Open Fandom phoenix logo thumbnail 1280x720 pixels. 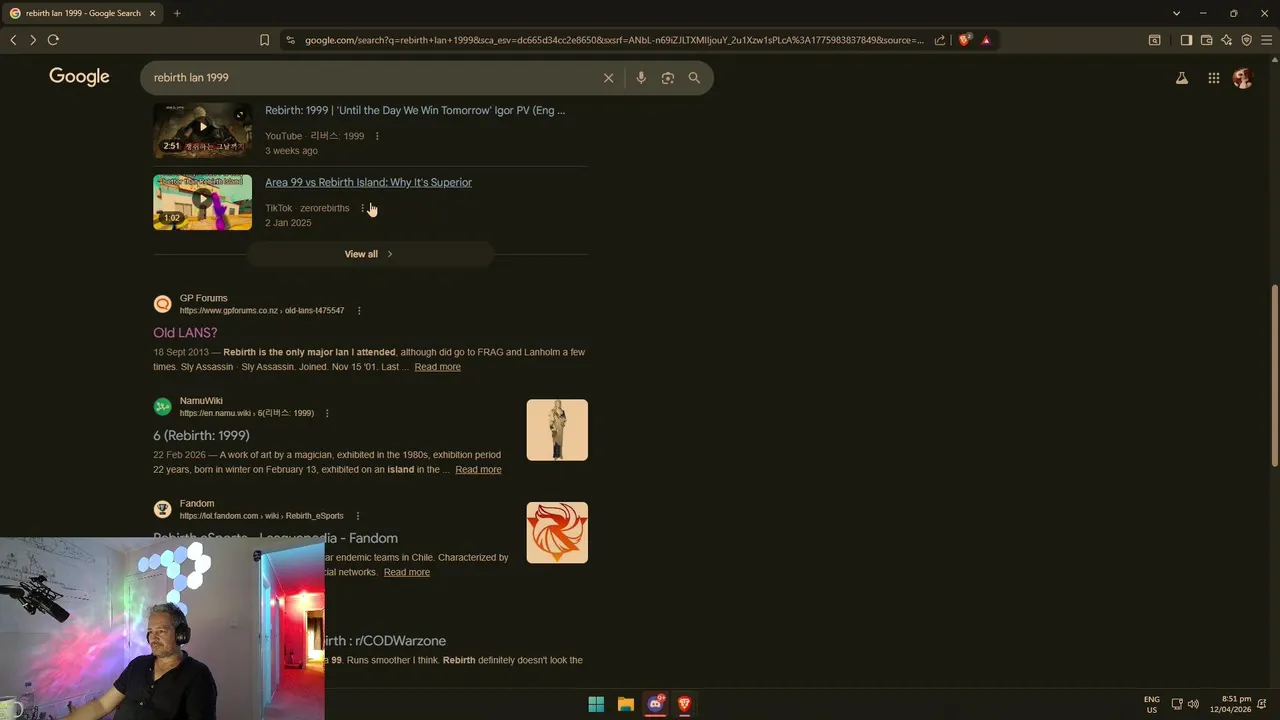tap(557, 533)
